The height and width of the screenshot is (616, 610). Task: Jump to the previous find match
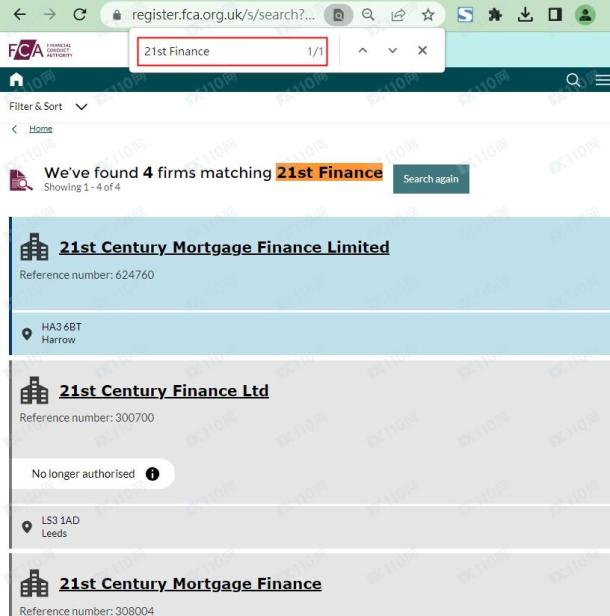pyautogui.click(x=363, y=51)
